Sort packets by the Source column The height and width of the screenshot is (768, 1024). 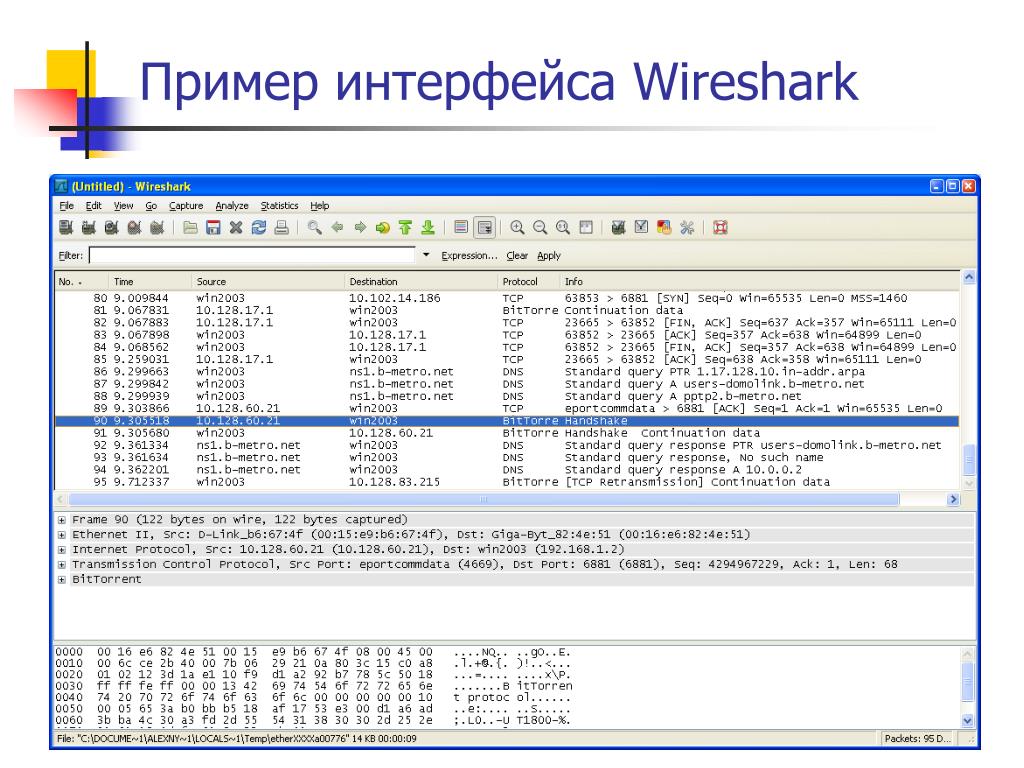pos(268,281)
